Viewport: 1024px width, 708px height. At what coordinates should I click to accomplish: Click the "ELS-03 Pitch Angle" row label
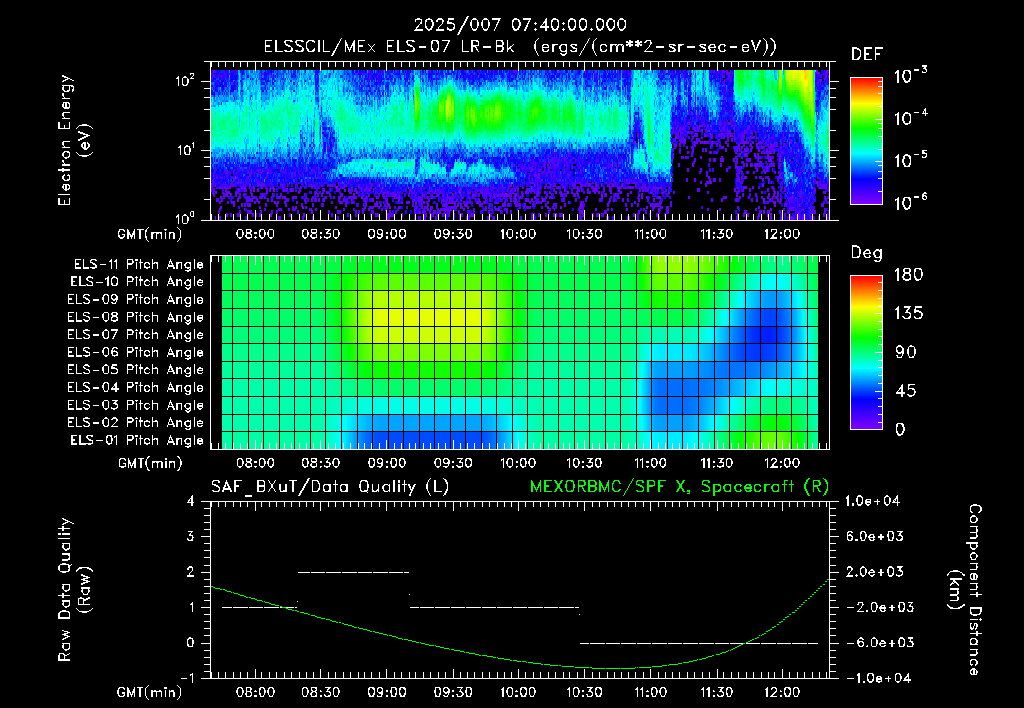(x=136, y=406)
